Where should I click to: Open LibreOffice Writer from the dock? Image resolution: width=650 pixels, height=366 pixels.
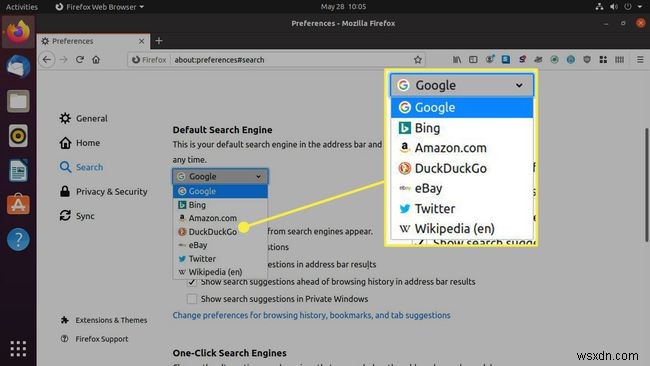[18, 170]
